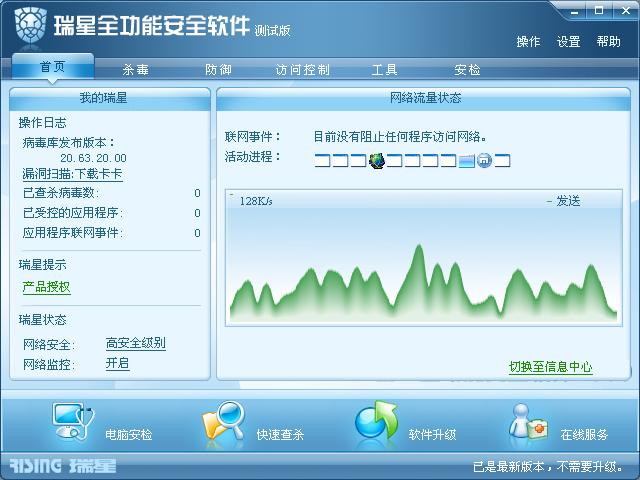Launch 快速查杀 quick scan magnifier icon
This screenshot has width=640, height=480.
click(x=223, y=422)
